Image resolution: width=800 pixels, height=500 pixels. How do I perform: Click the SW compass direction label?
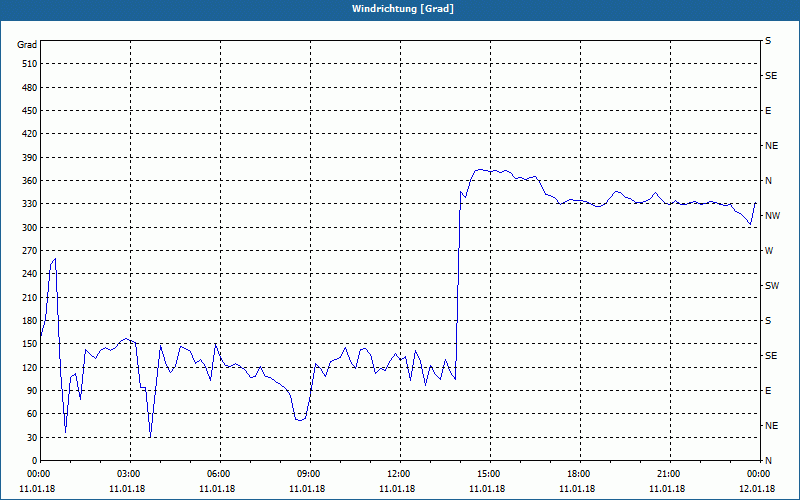coord(772,286)
